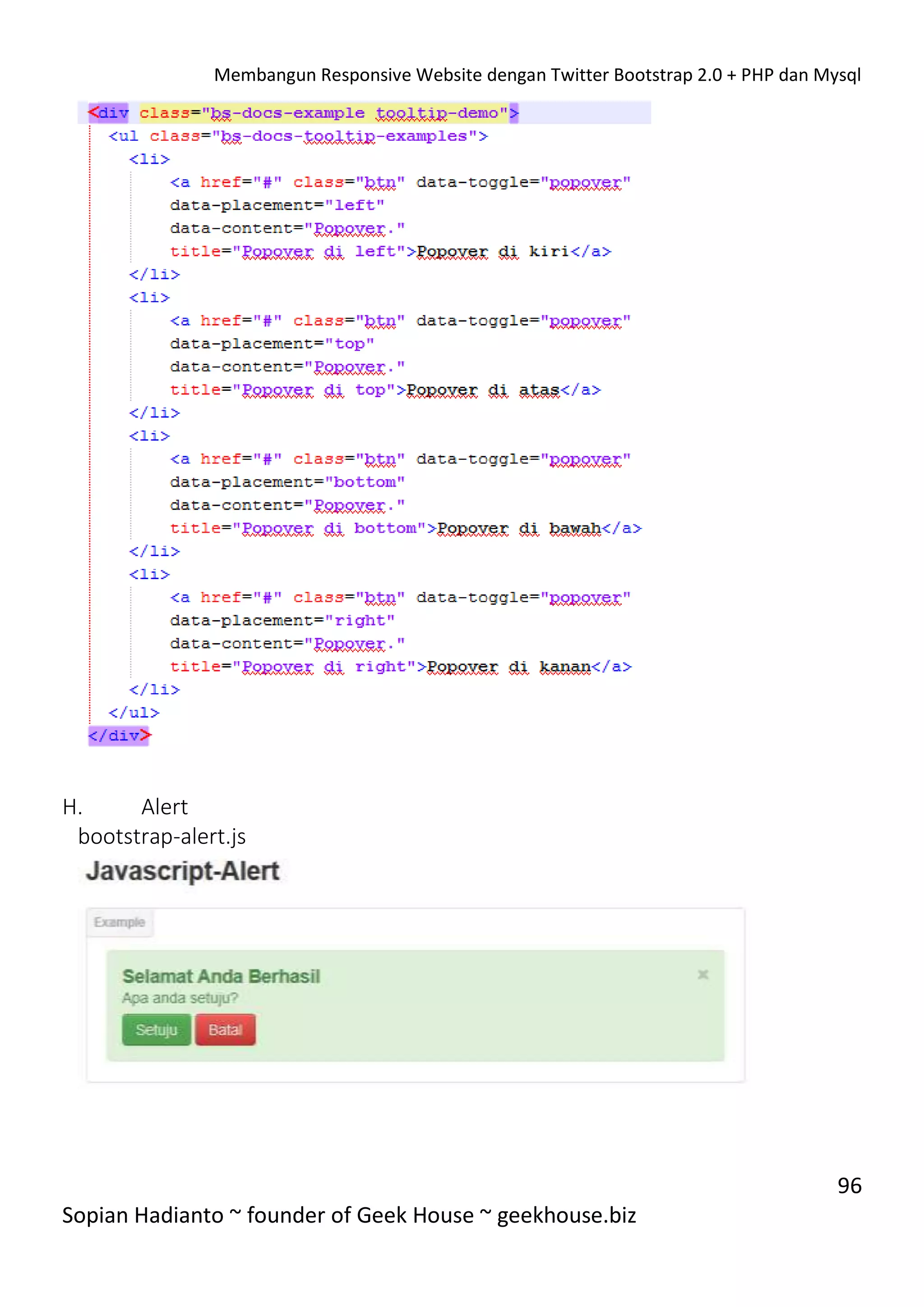This screenshot has height=1307, width=924.
Task: Click the data-placement="bottom" code line
Action: (287, 482)
